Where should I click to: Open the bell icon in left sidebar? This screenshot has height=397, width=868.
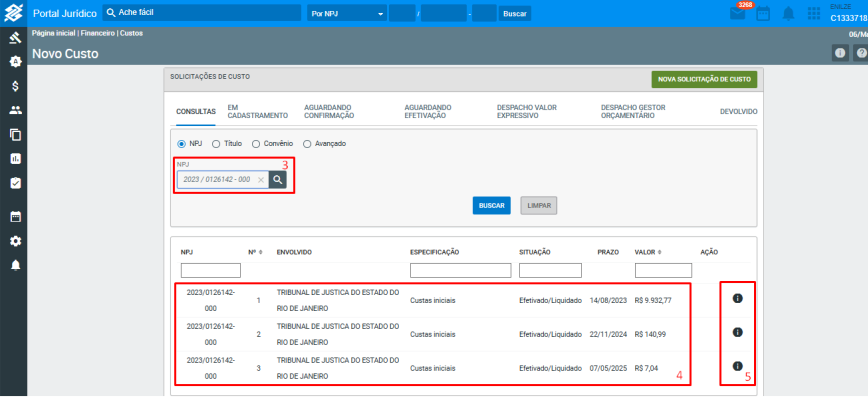[16, 265]
